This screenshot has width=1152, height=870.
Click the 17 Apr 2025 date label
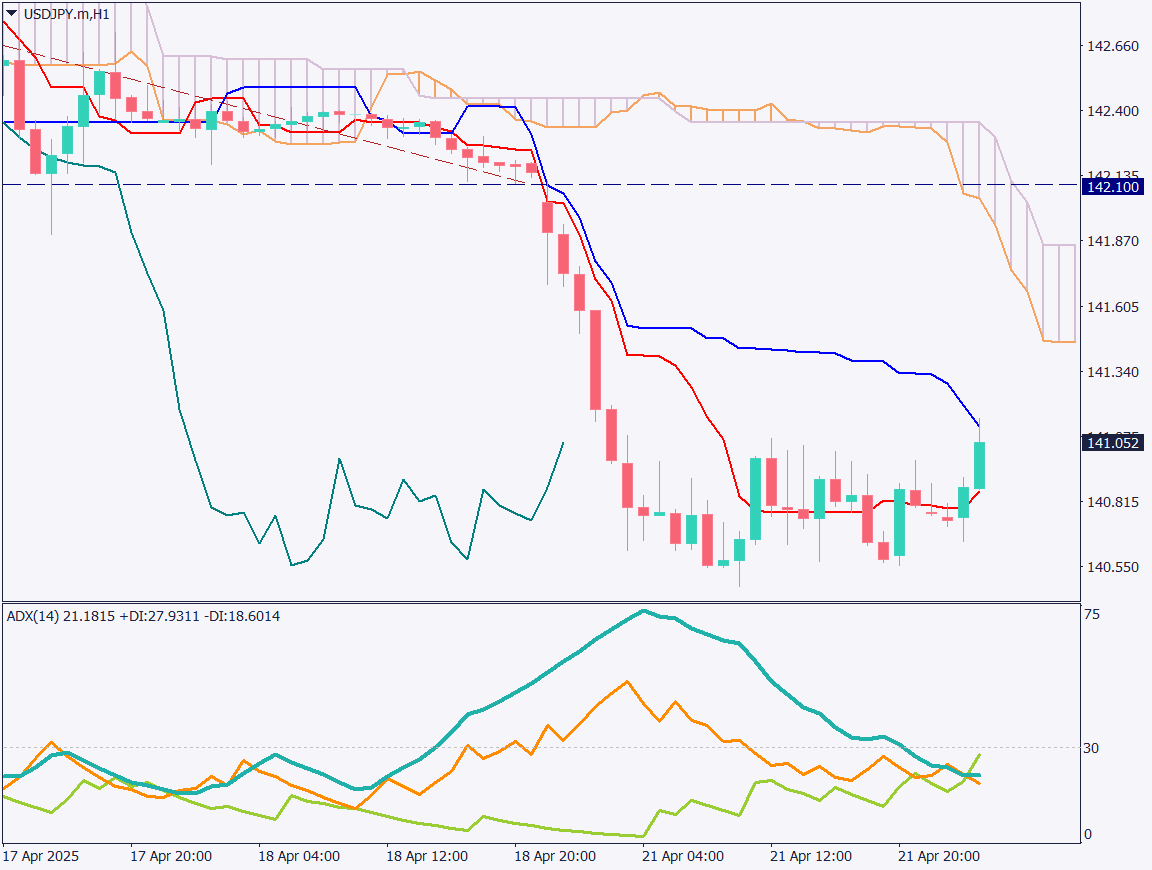(41, 857)
